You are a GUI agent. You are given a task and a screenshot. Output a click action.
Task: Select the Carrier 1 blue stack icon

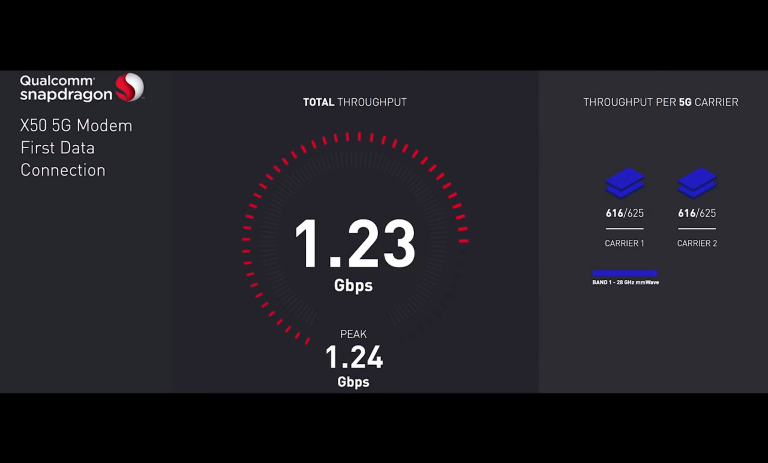tap(625, 183)
